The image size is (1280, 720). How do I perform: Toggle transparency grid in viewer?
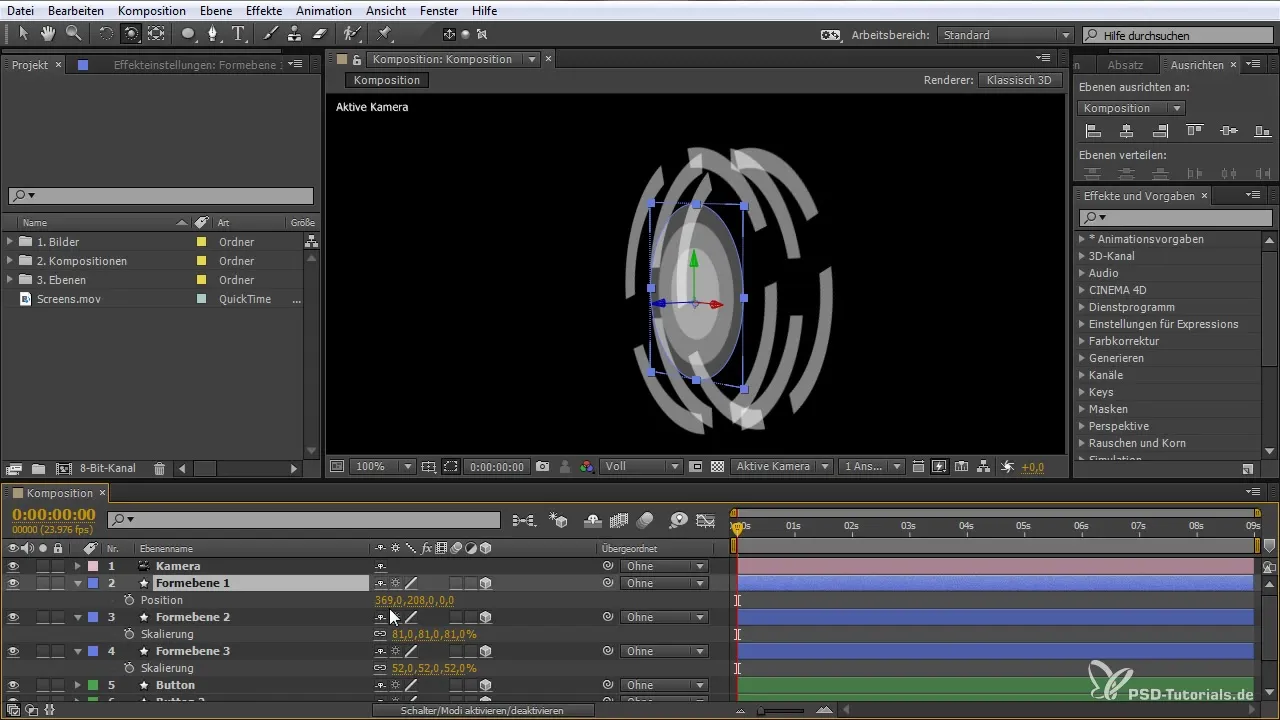717,466
